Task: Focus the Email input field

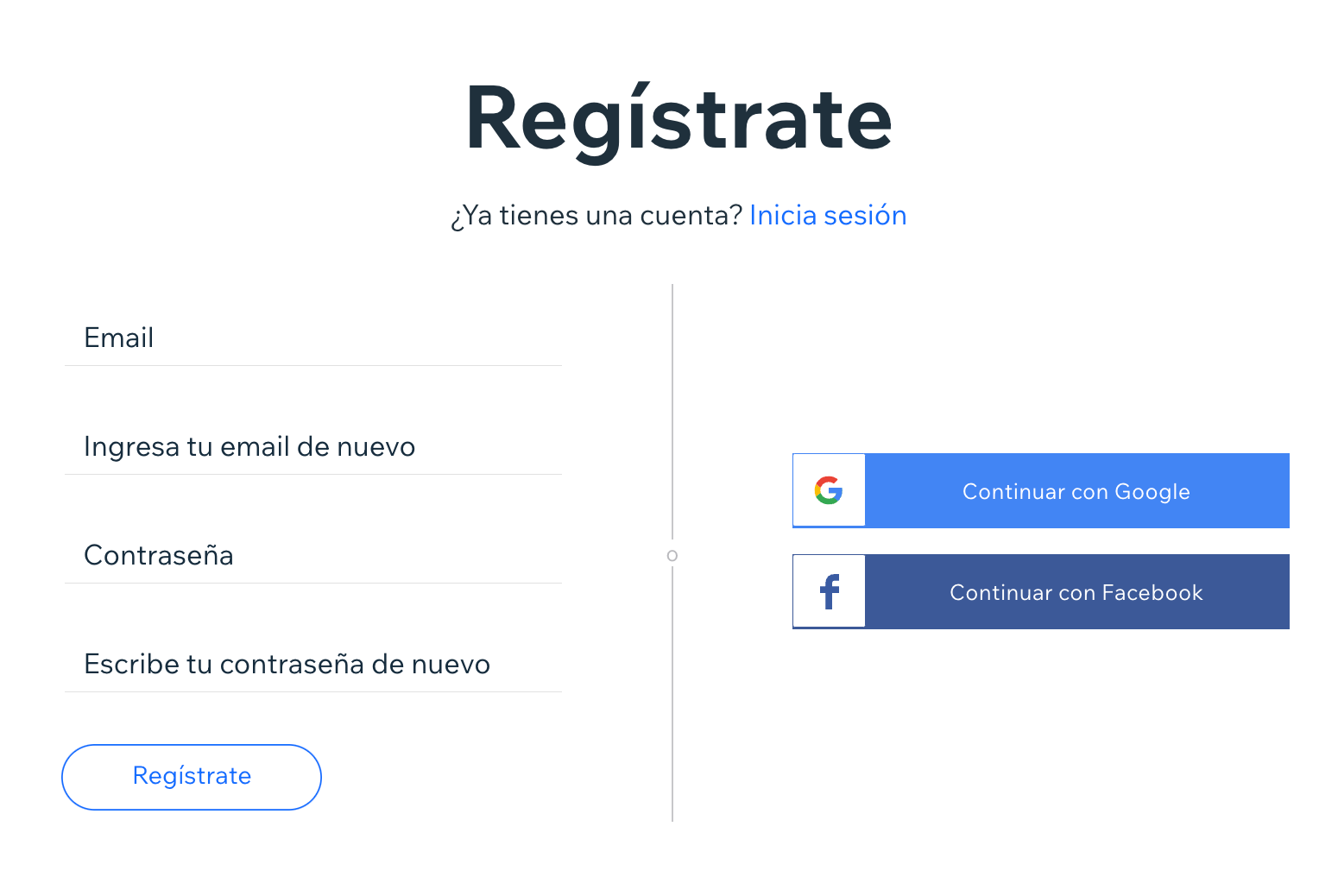Action: point(313,338)
